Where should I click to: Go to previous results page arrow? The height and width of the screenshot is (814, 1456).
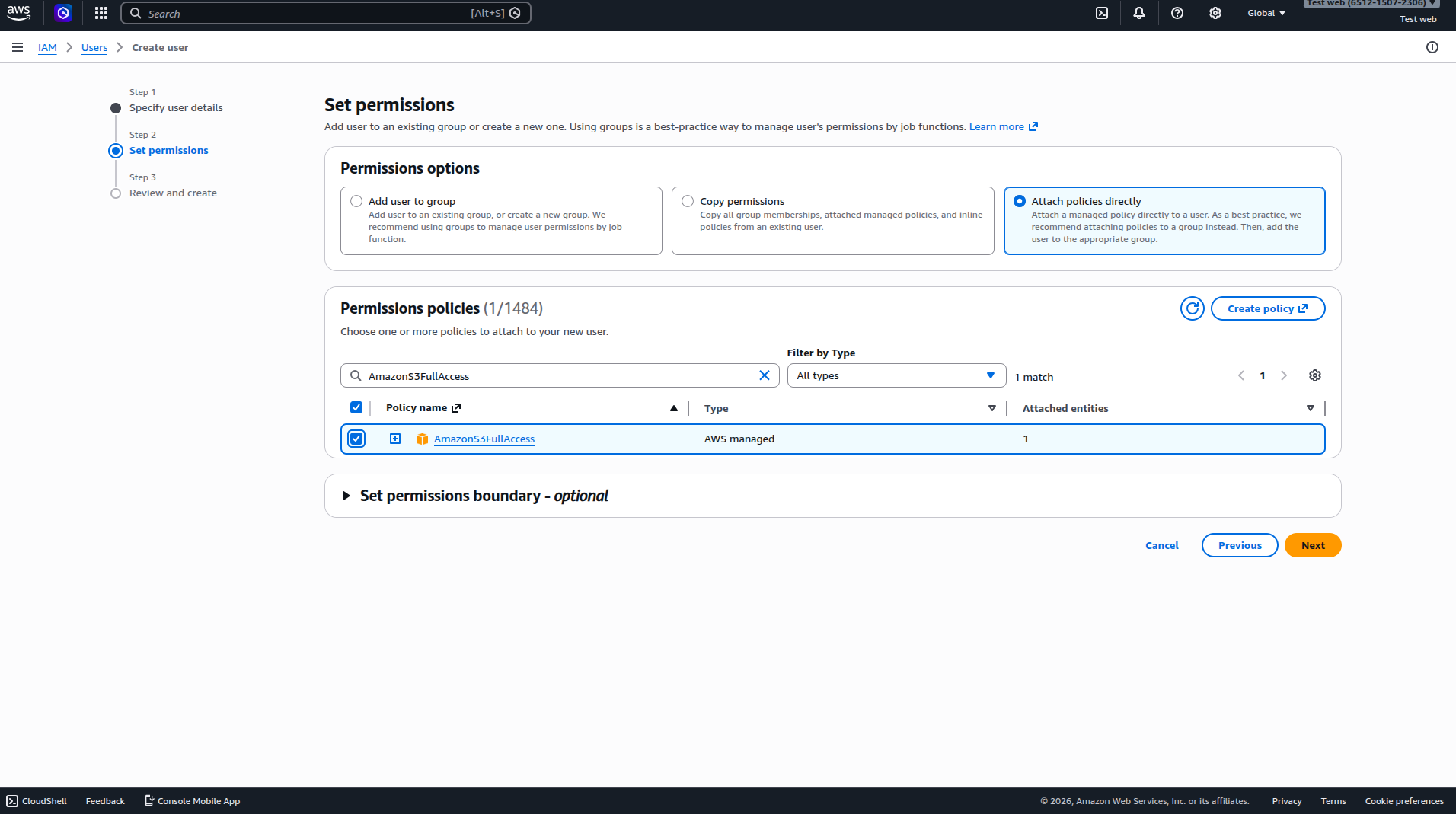point(1241,375)
